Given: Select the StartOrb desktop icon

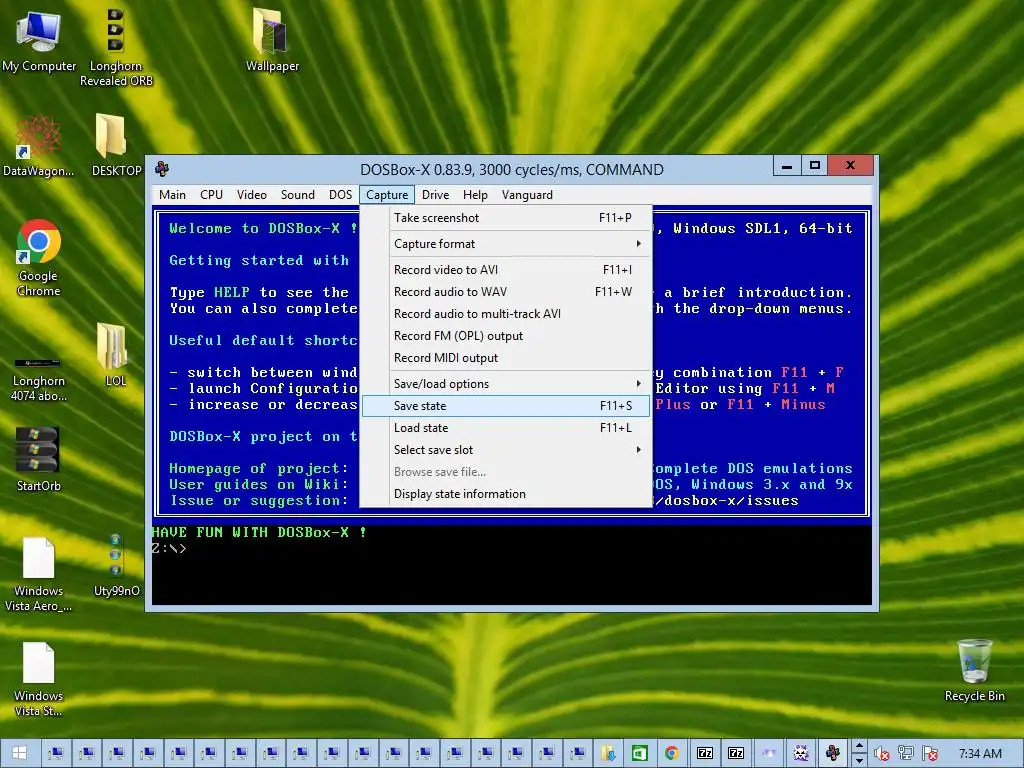Looking at the screenshot, I should (39, 458).
